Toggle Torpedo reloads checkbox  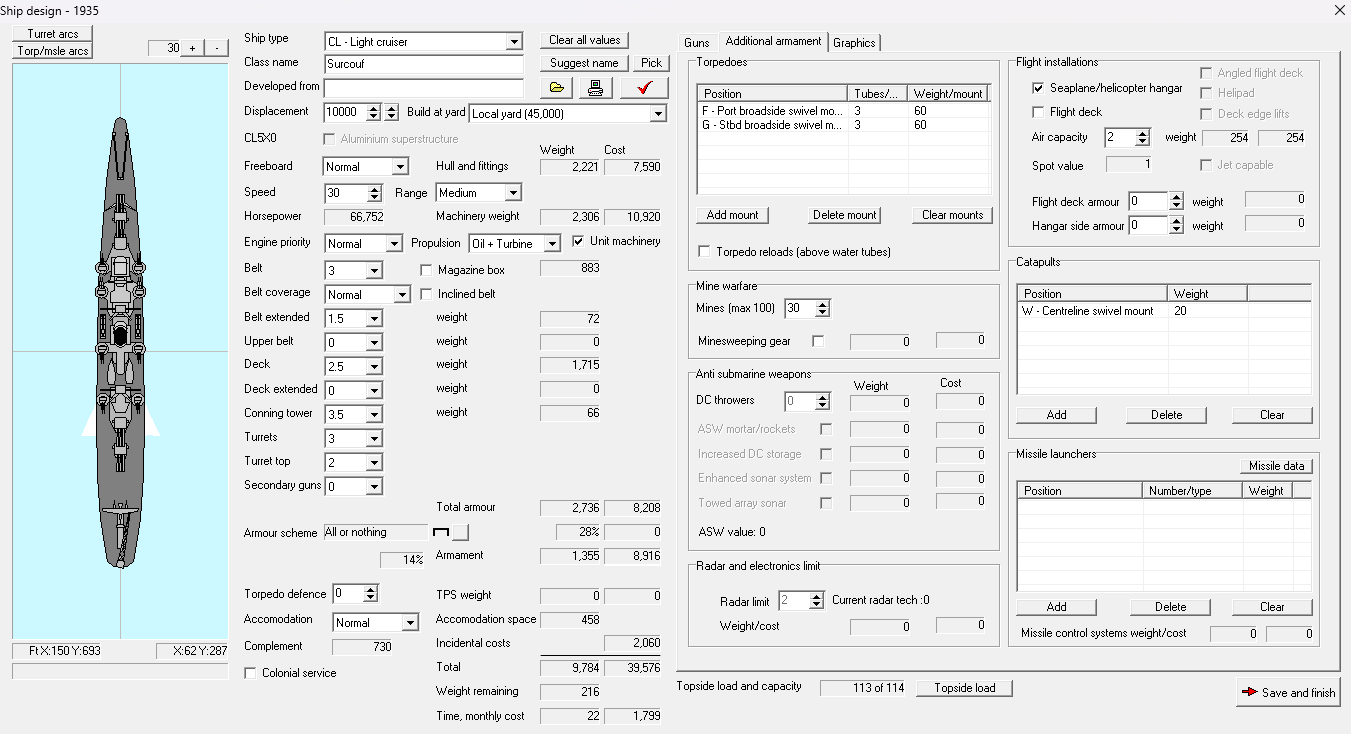click(705, 252)
